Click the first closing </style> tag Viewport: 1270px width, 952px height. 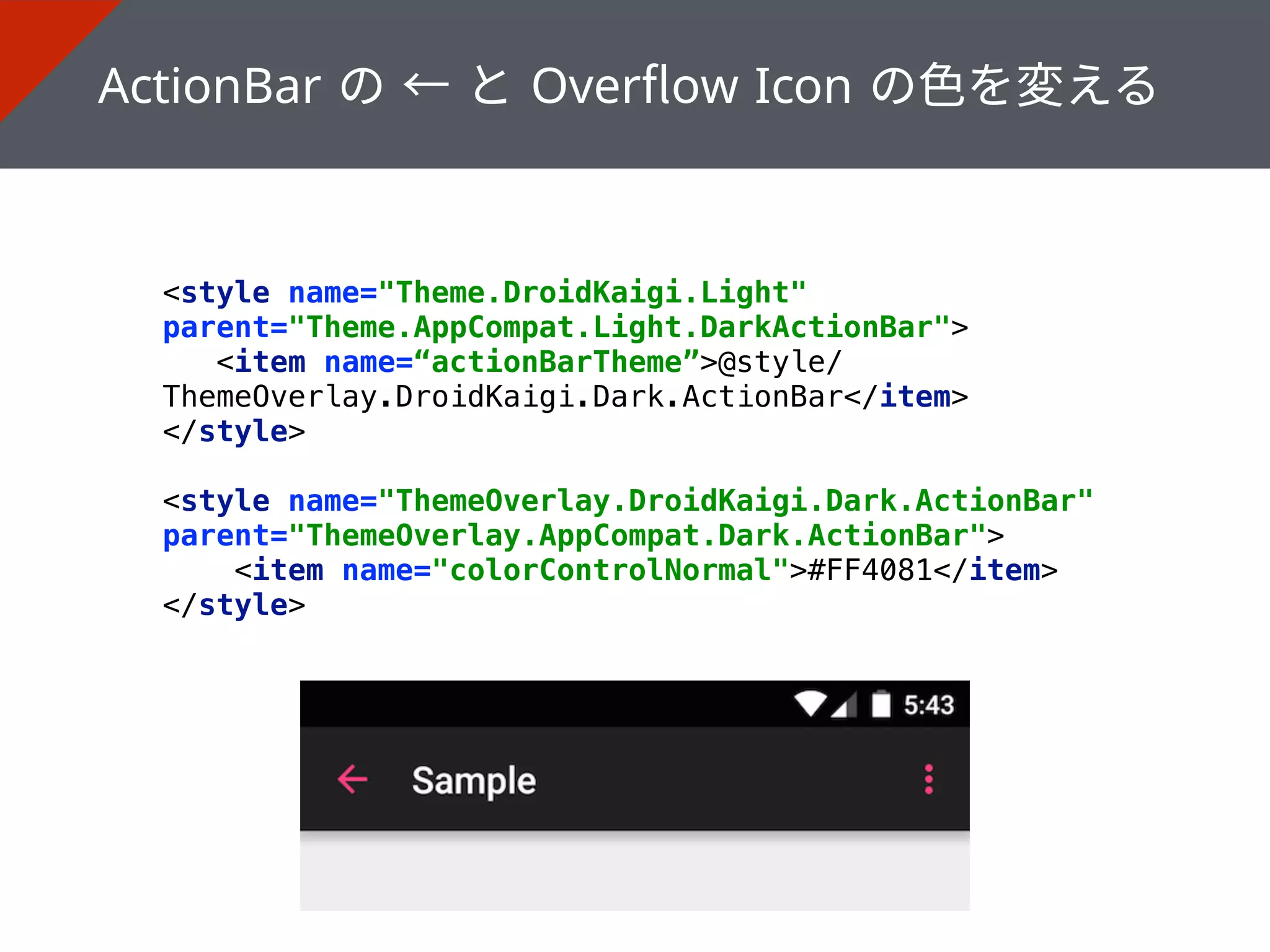click(234, 431)
